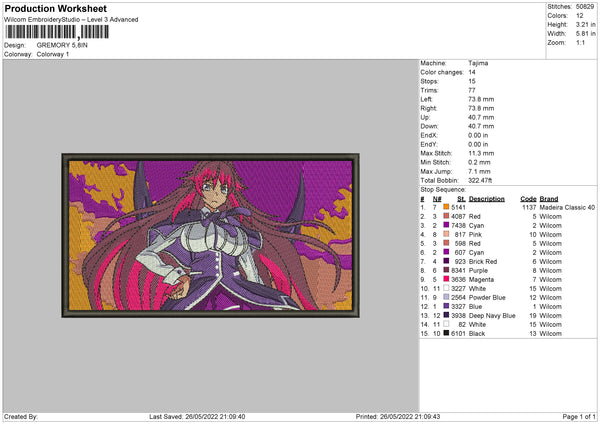
Task: Click the Code column header
Action: pos(528,199)
